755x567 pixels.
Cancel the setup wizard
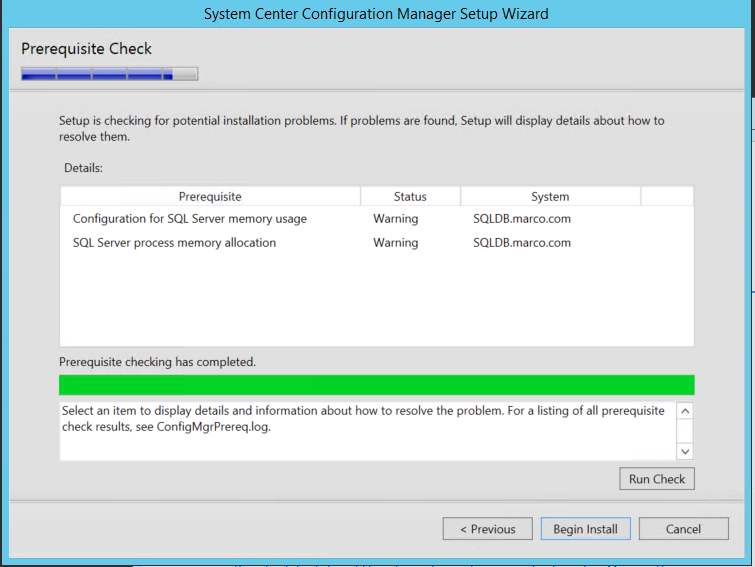tap(684, 528)
